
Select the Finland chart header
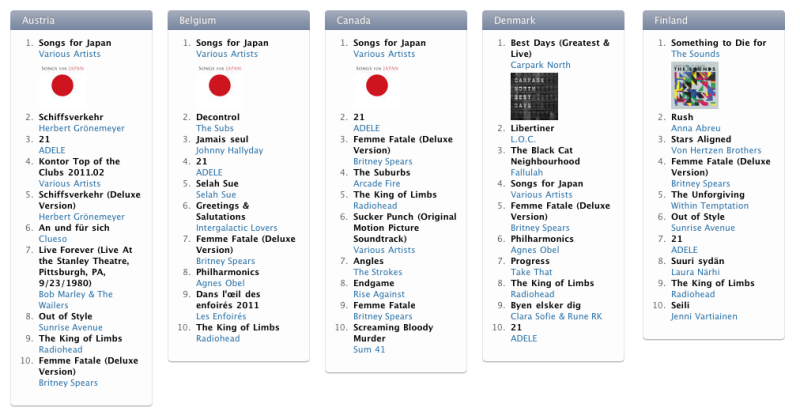[x=714, y=20]
